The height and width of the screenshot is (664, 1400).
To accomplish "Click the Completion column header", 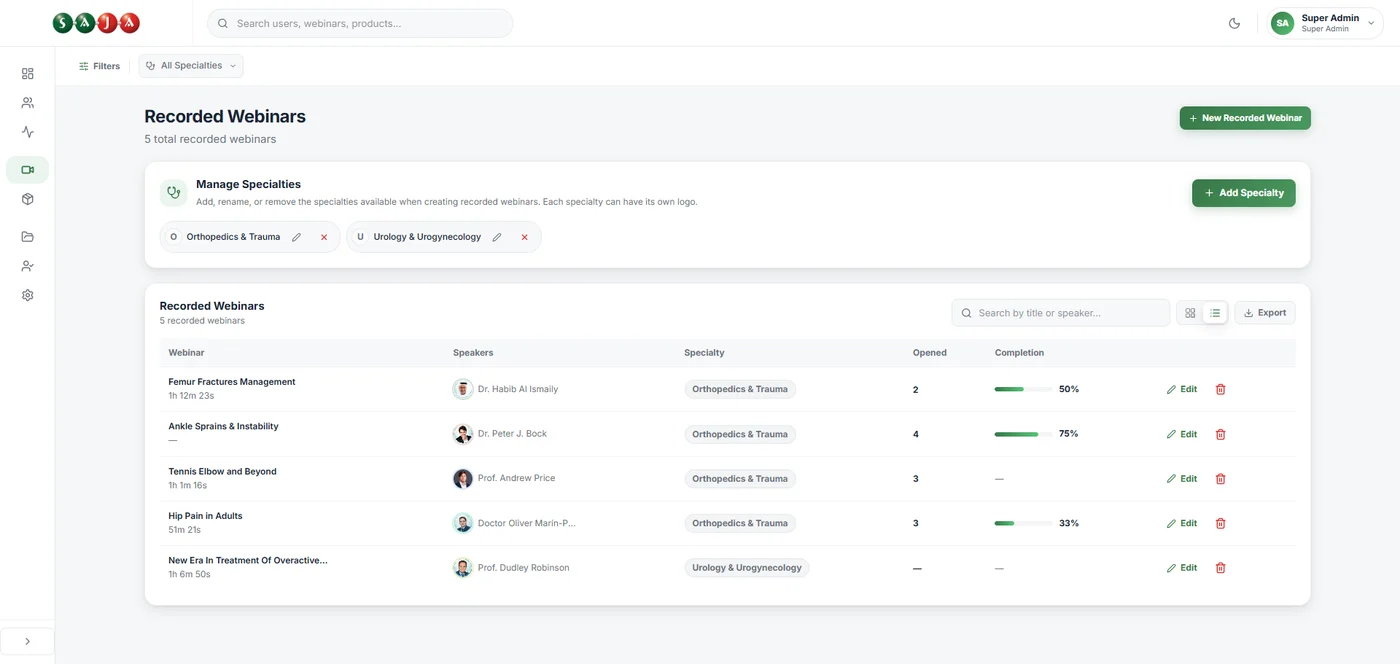I will pos(1019,353).
